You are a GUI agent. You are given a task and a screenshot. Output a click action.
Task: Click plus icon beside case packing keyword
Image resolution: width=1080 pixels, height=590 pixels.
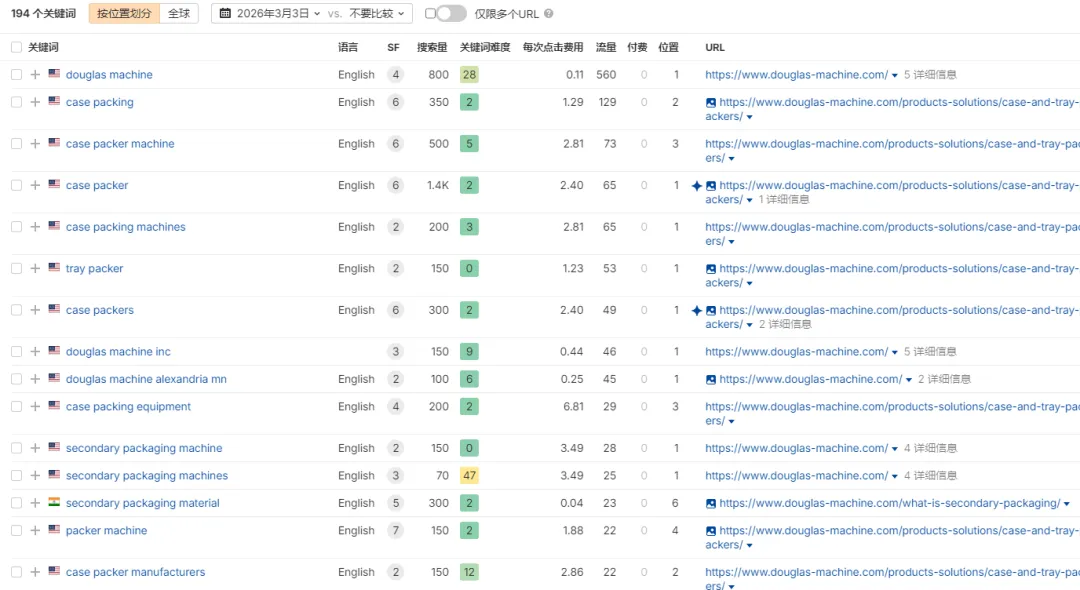(x=35, y=102)
